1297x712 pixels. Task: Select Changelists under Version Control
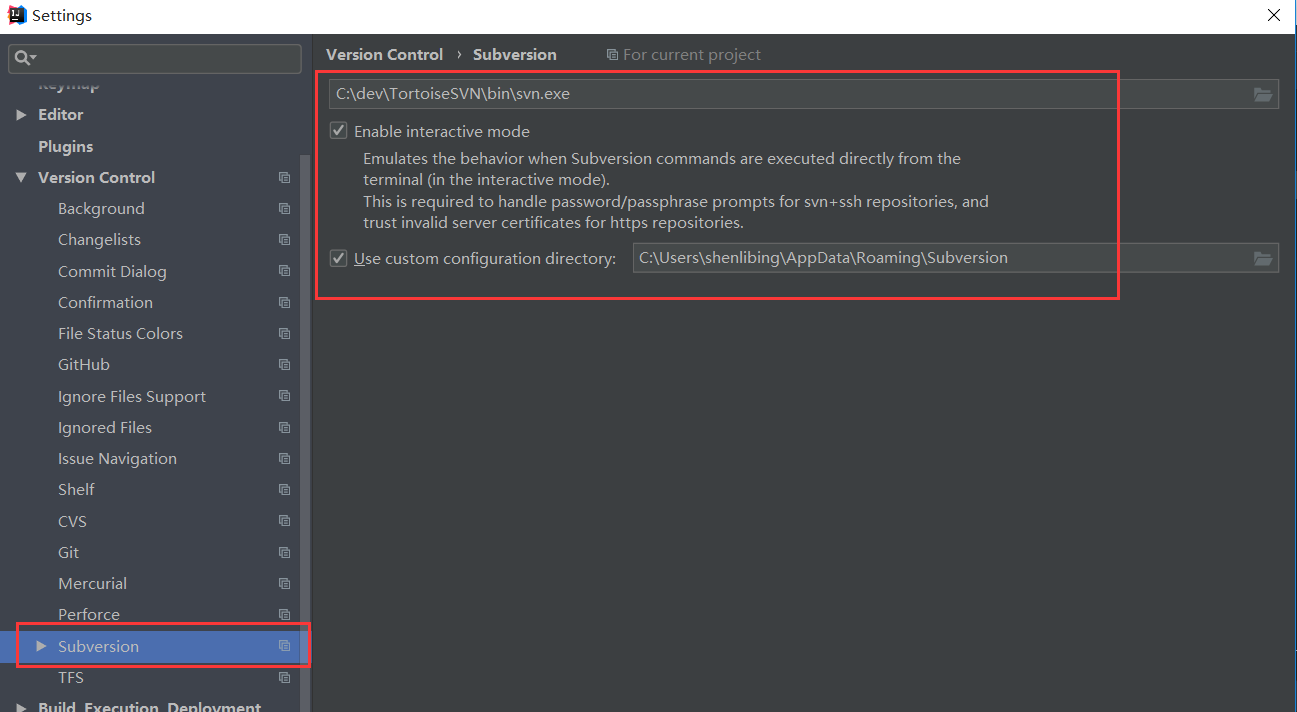[x=99, y=240]
